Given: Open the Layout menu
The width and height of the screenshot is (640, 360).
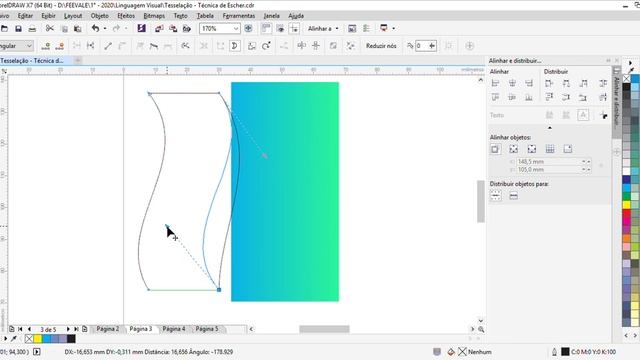Looking at the screenshot, I should 73,16.
